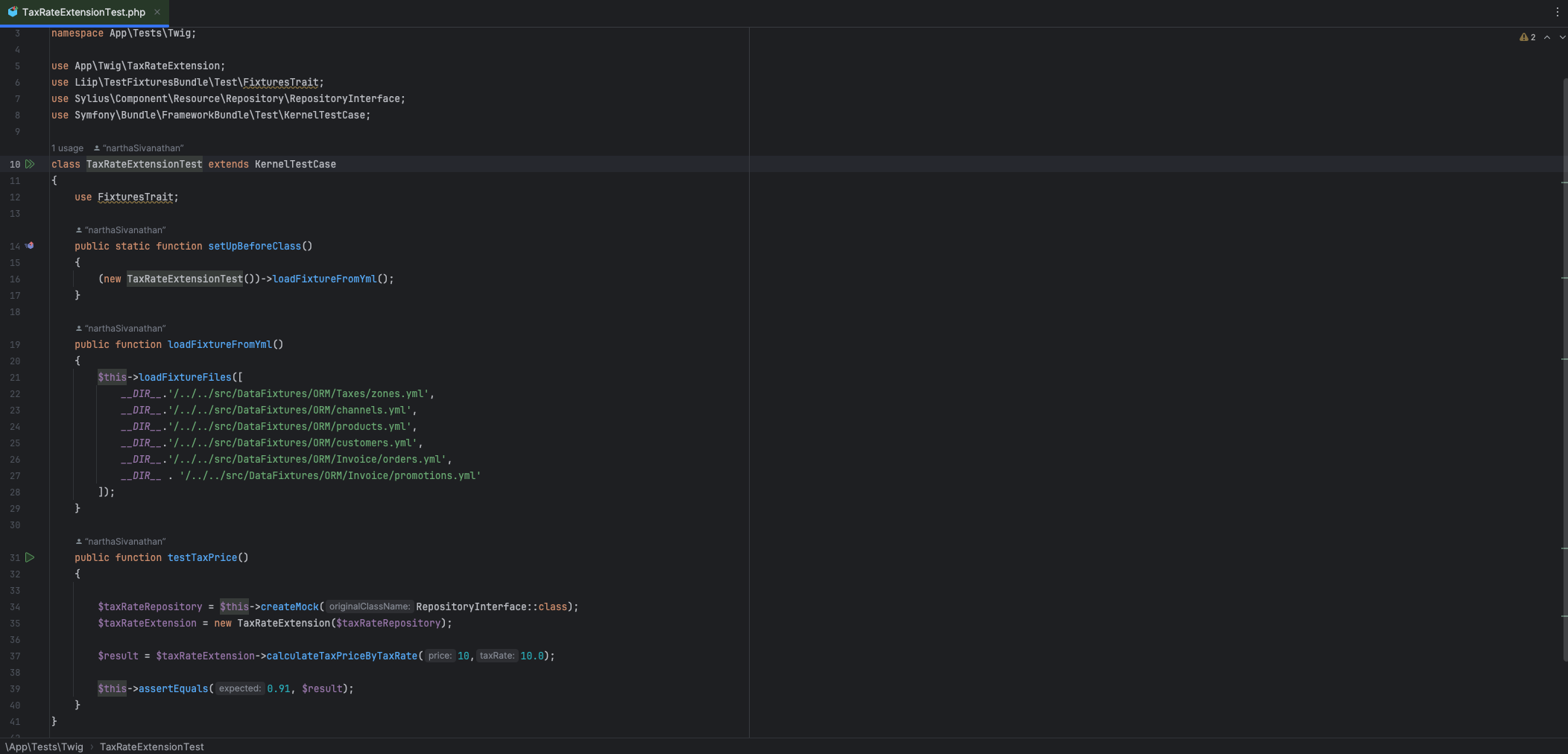Jump to the next highlighted problem
1568x754 pixels.
tap(1562, 37)
